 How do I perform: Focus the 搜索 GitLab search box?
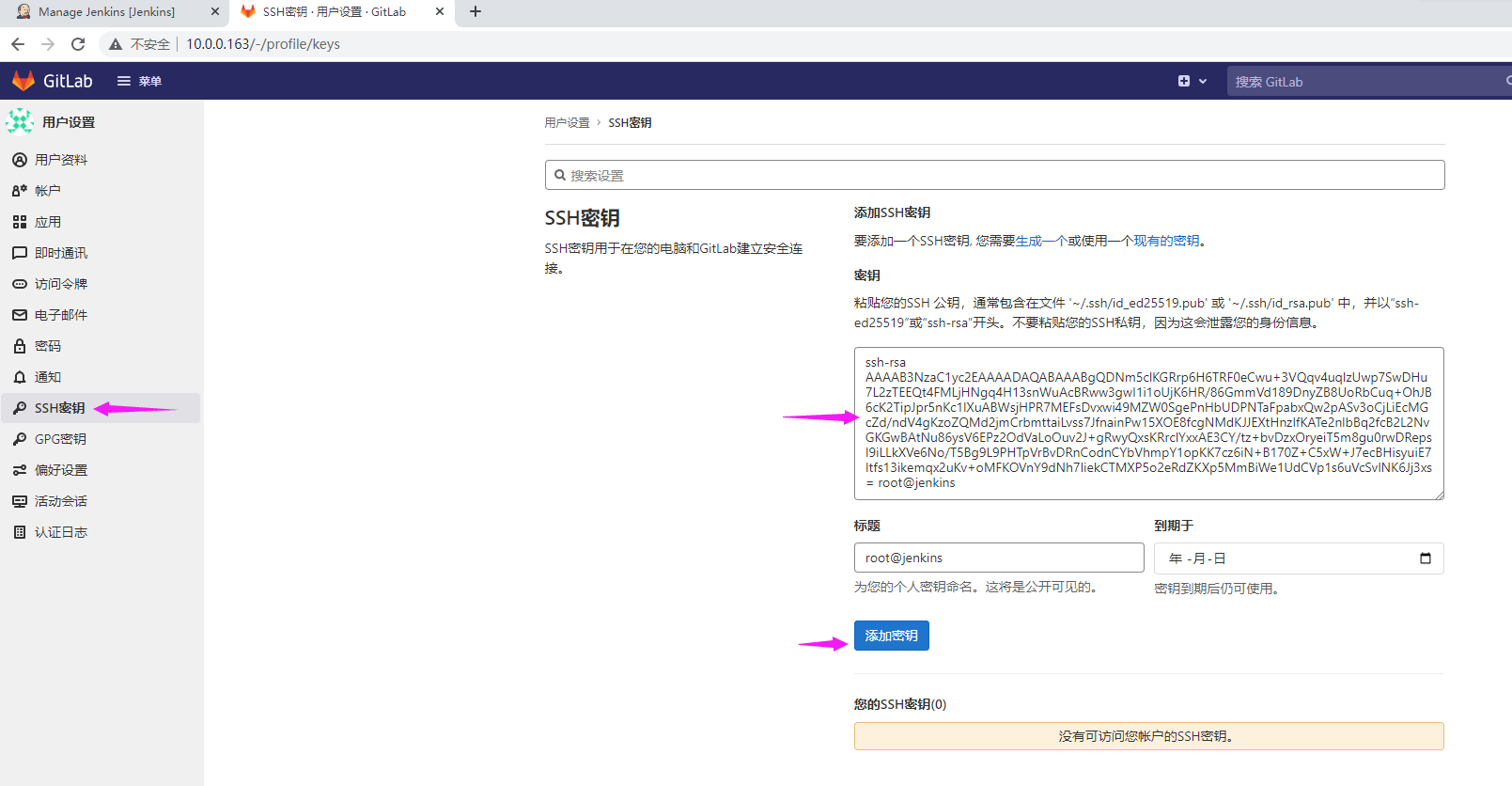tap(1368, 82)
